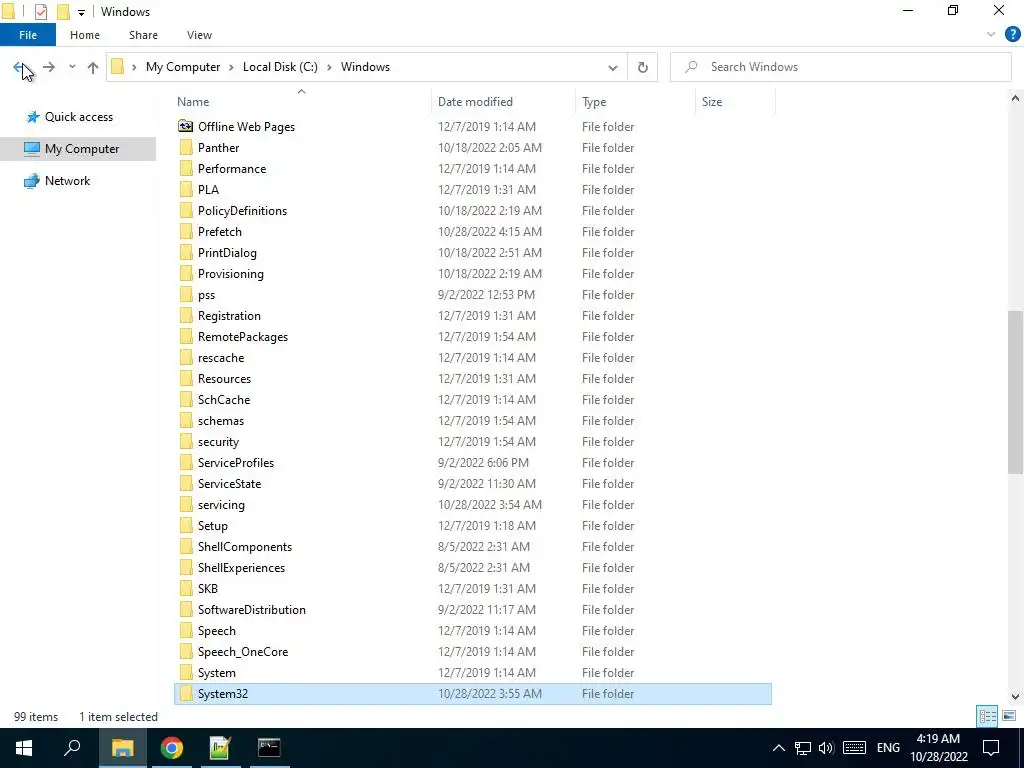Open Command Prompt from the taskbar
This screenshot has height=768, width=1024.
pyautogui.click(x=269, y=748)
